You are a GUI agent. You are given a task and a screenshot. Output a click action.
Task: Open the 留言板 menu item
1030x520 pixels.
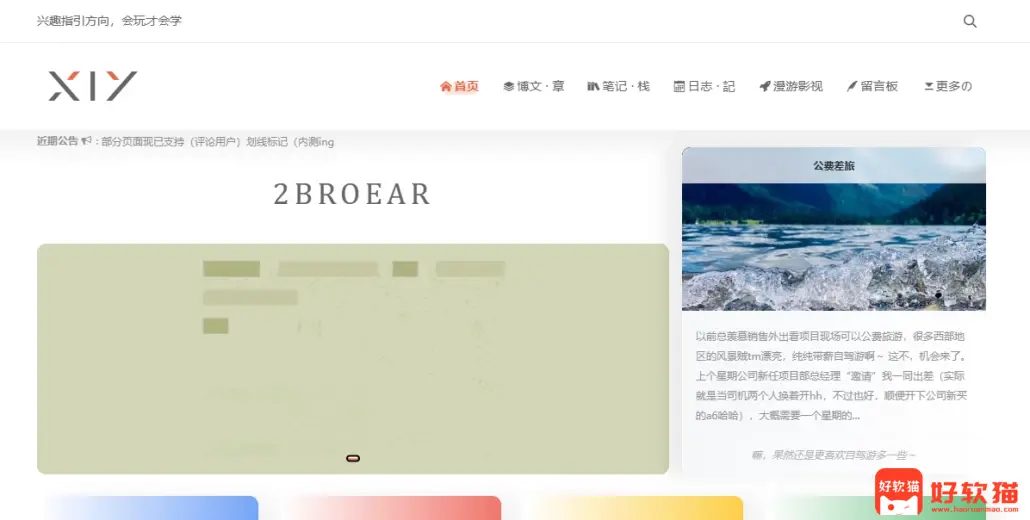[x=879, y=87]
